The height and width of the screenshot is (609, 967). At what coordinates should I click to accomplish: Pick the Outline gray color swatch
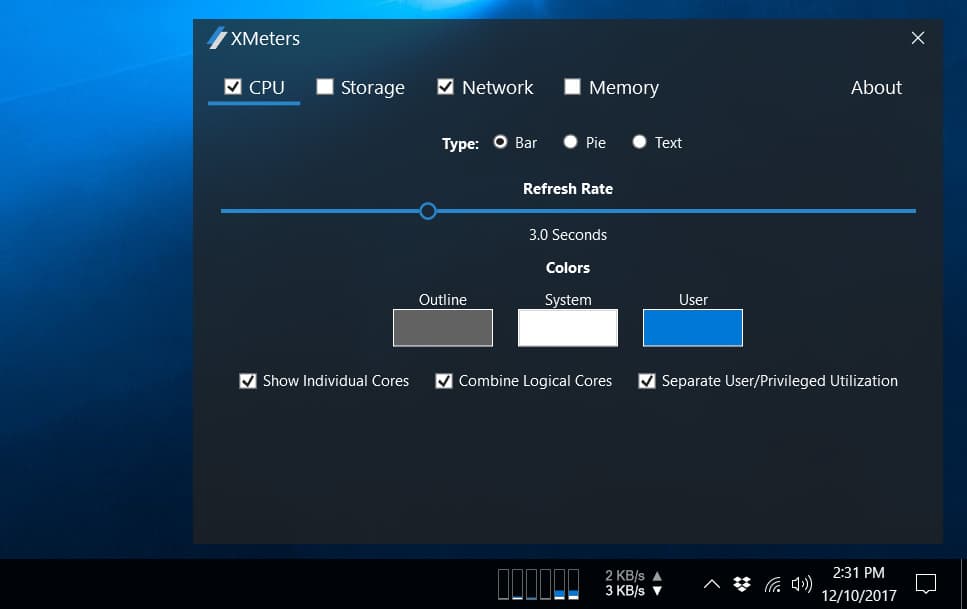(443, 328)
